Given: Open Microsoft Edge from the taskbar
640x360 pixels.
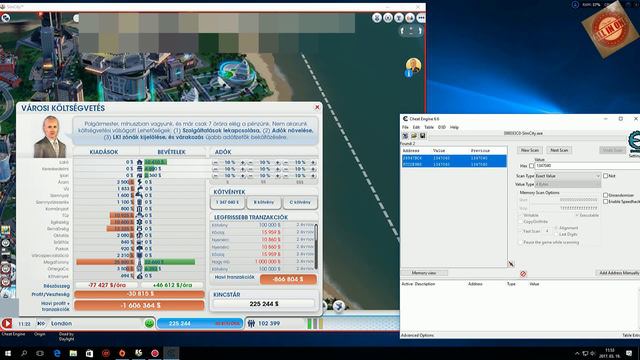Looking at the screenshot, I should (x=57, y=353).
